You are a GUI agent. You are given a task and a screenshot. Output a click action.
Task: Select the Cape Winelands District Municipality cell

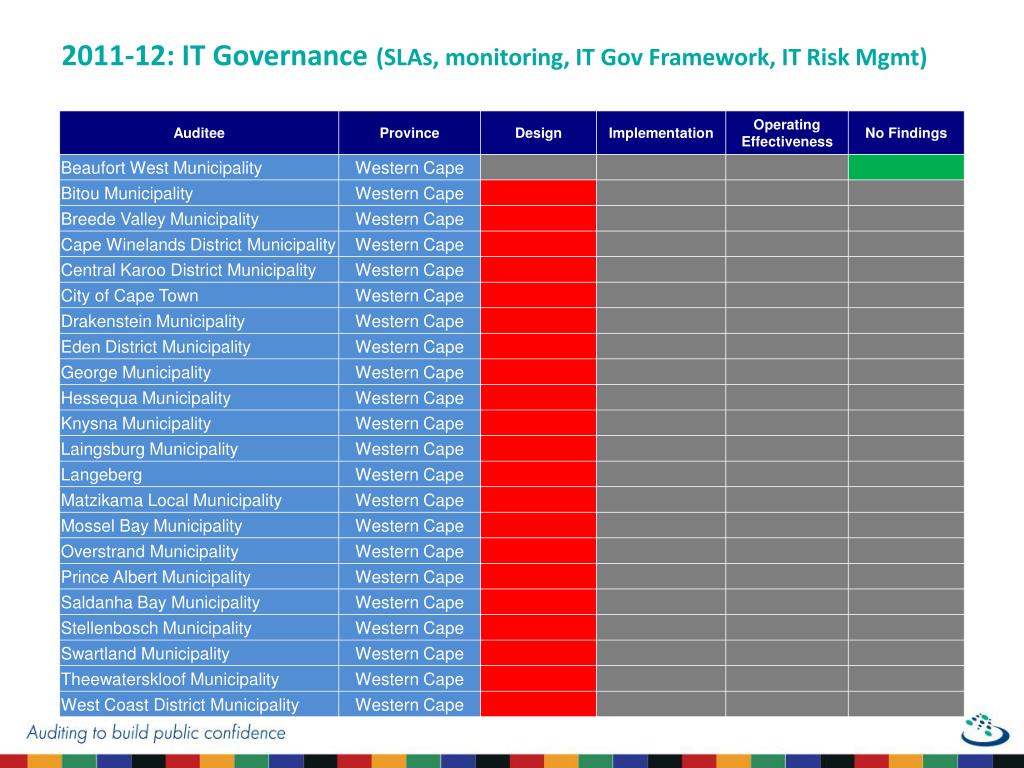tap(199, 244)
